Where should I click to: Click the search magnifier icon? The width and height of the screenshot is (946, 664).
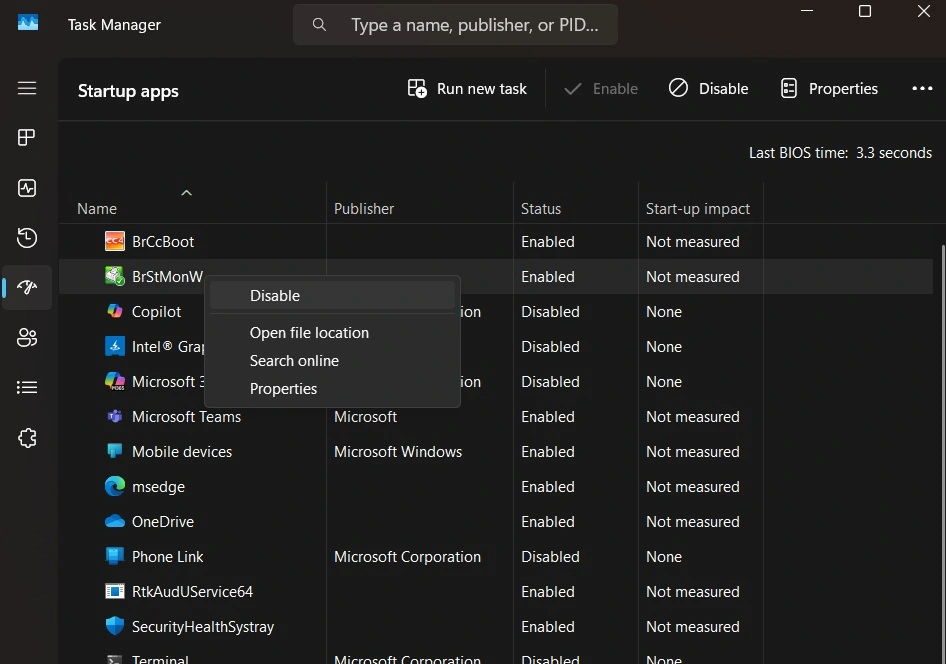[318, 24]
